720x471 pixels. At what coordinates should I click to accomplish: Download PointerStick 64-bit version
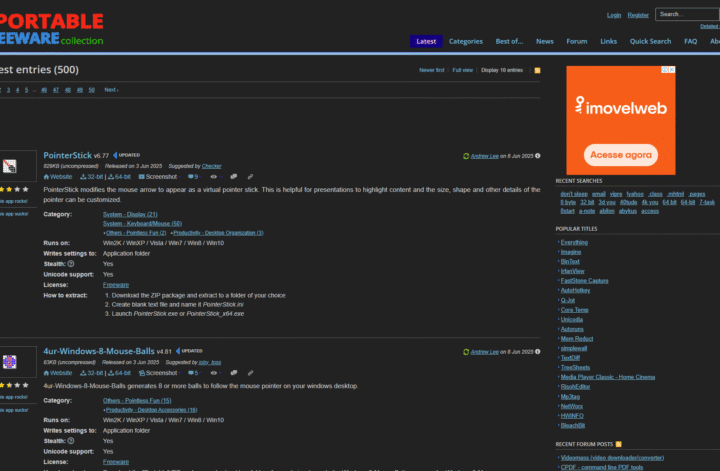pyautogui.click(x=119, y=177)
